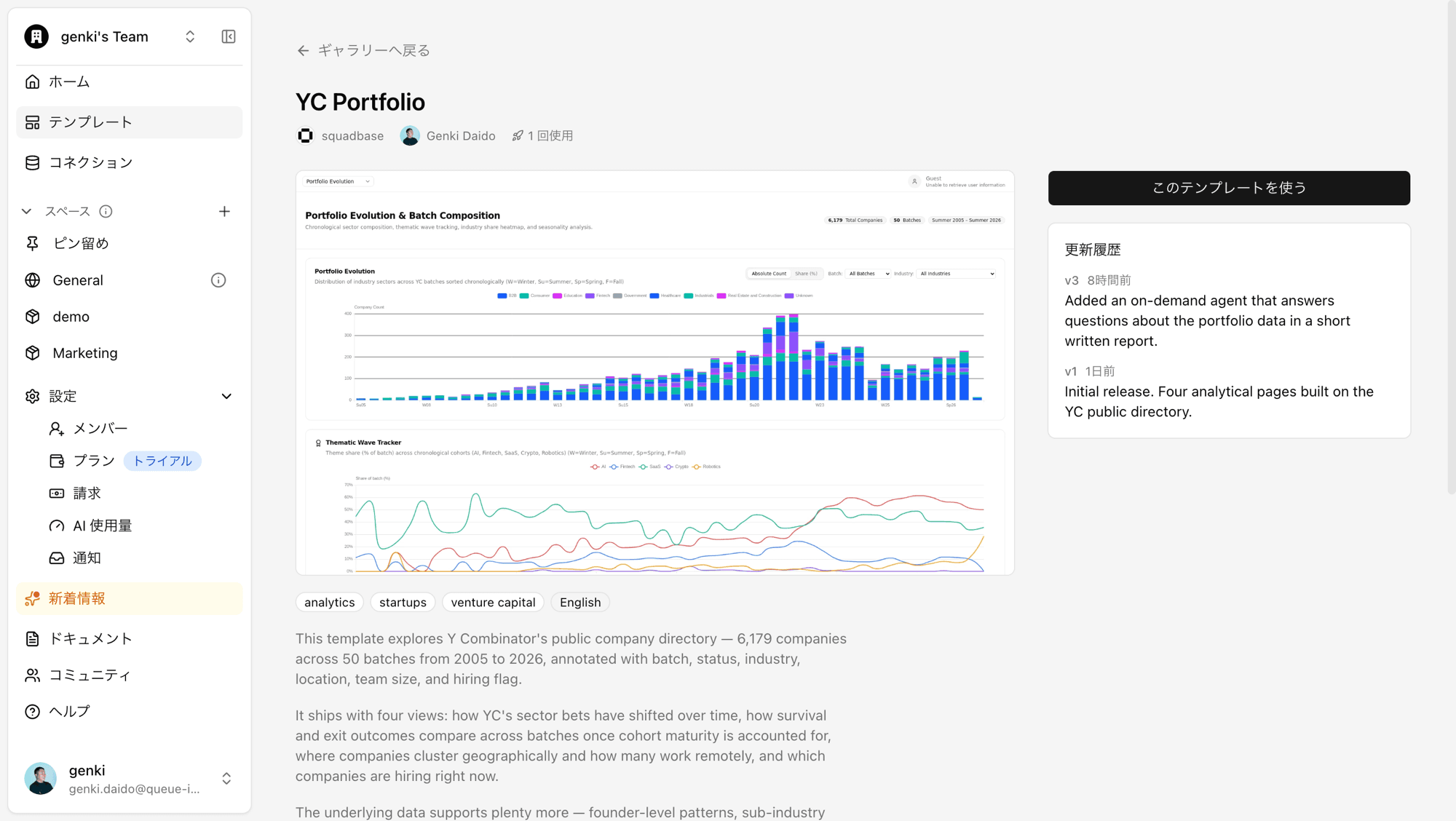This screenshot has height=821, width=1456.
Task: Open All Batches dropdown in preview
Action: pyautogui.click(x=869, y=274)
